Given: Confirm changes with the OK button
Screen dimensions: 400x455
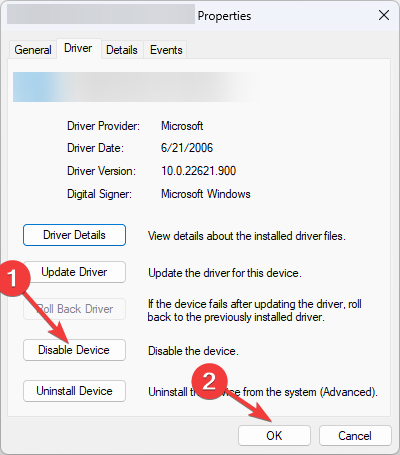Looking at the screenshot, I should pos(274,436).
